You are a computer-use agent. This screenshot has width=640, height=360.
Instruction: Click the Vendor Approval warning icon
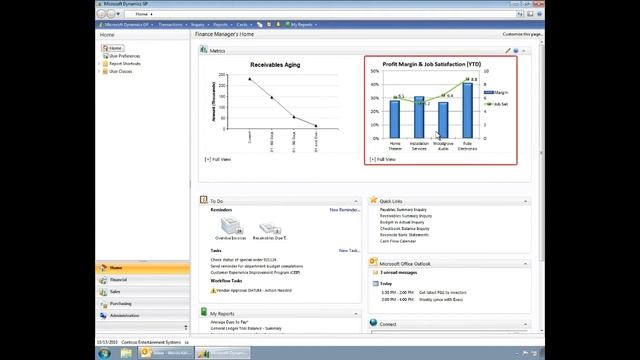click(213, 291)
